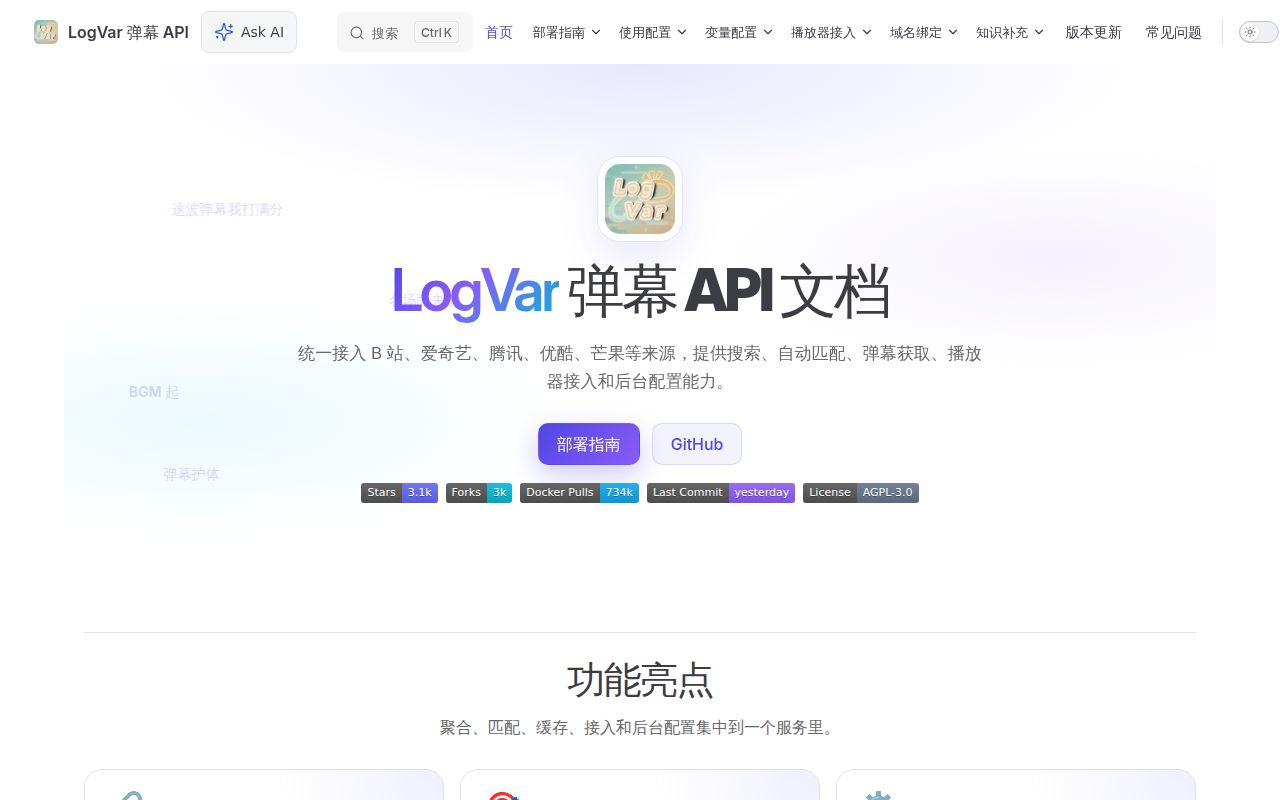Expand the 使用配置 dropdown menu

(x=652, y=32)
